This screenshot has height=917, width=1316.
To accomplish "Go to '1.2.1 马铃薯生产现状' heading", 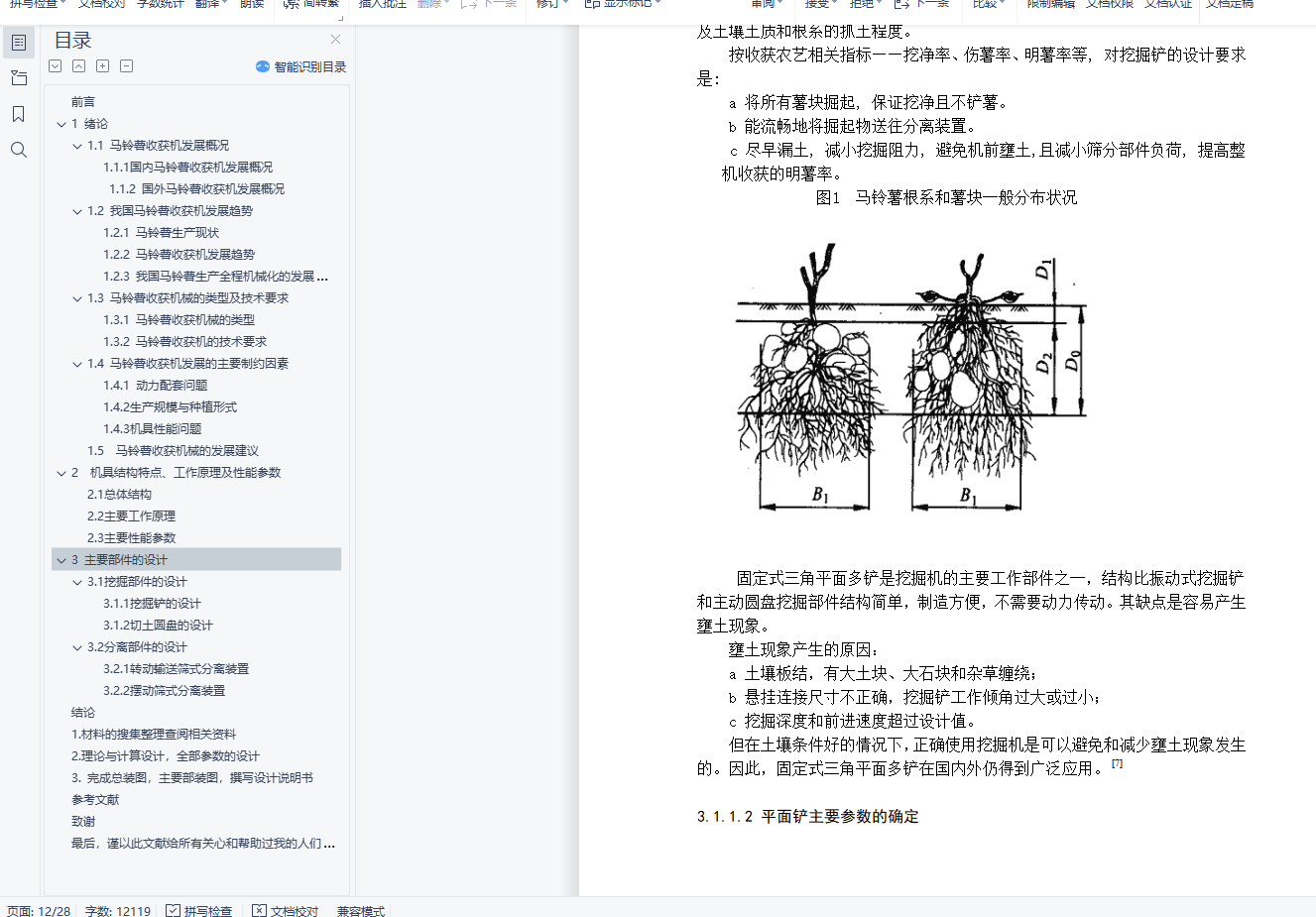I will coord(161,233).
